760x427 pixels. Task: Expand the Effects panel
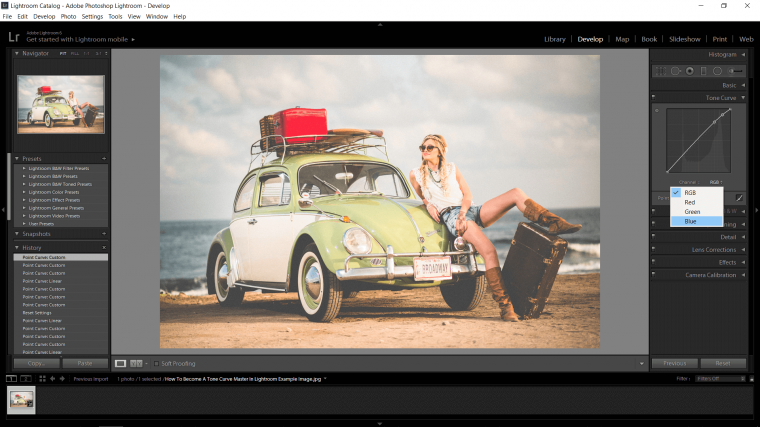pyautogui.click(x=743, y=262)
